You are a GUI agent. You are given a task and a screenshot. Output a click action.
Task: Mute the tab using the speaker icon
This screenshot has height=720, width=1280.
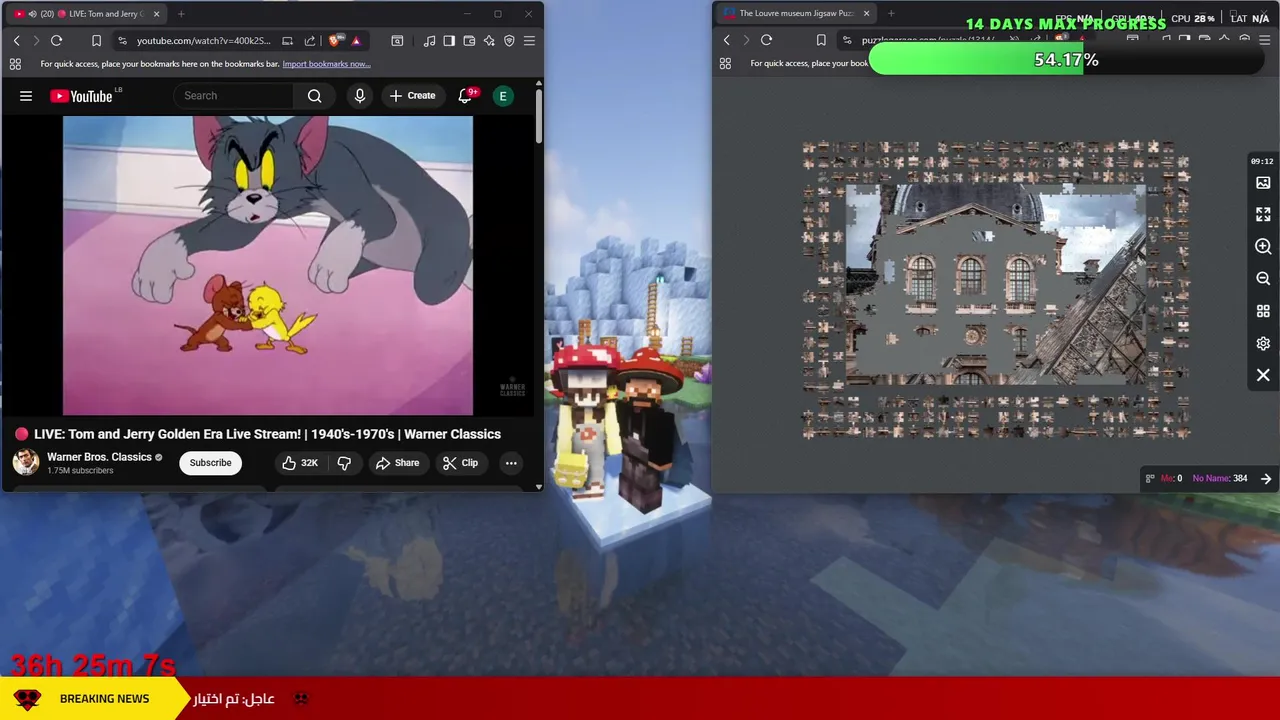click(32, 14)
